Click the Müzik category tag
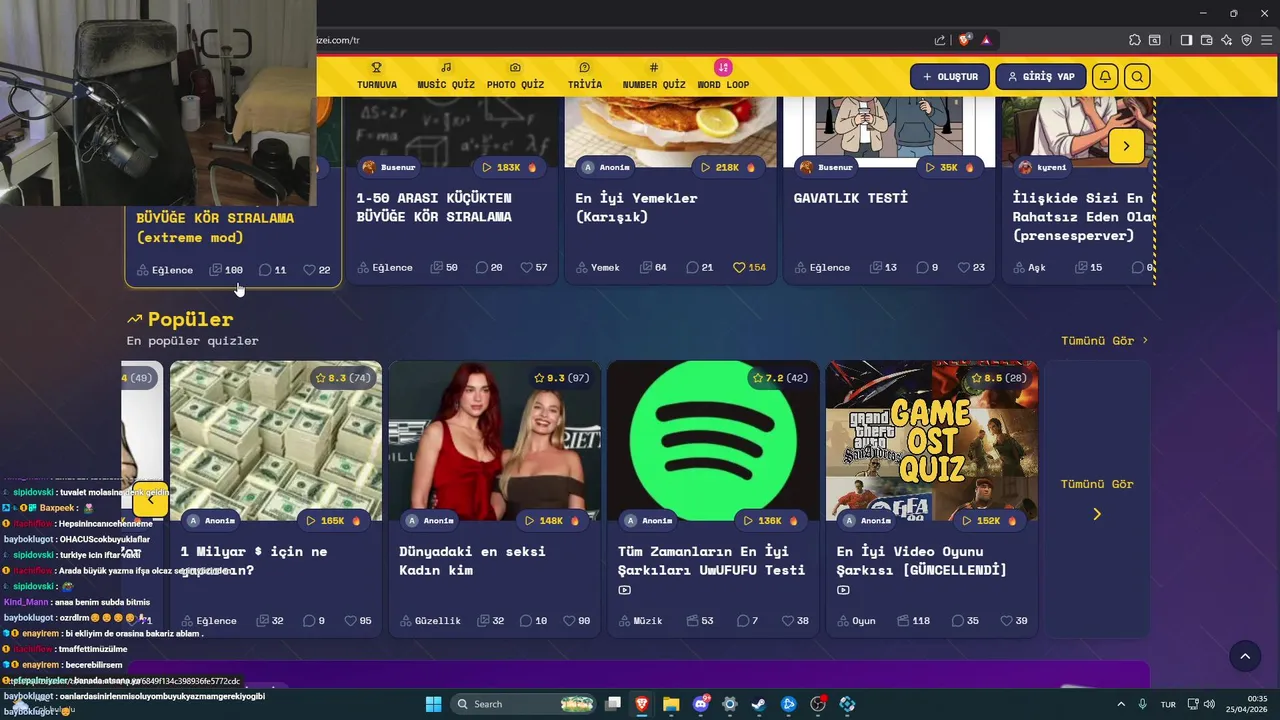 (x=640, y=621)
